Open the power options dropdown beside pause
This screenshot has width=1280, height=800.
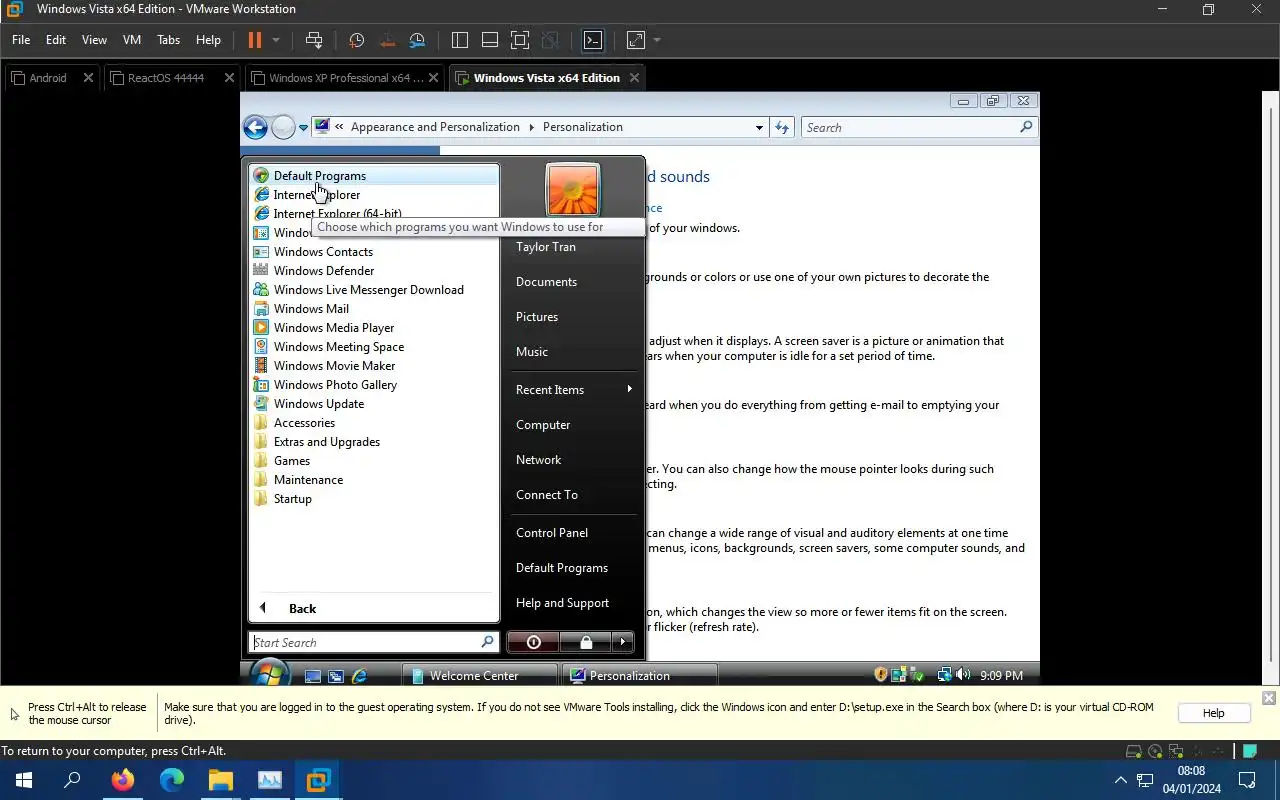(276, 40)
